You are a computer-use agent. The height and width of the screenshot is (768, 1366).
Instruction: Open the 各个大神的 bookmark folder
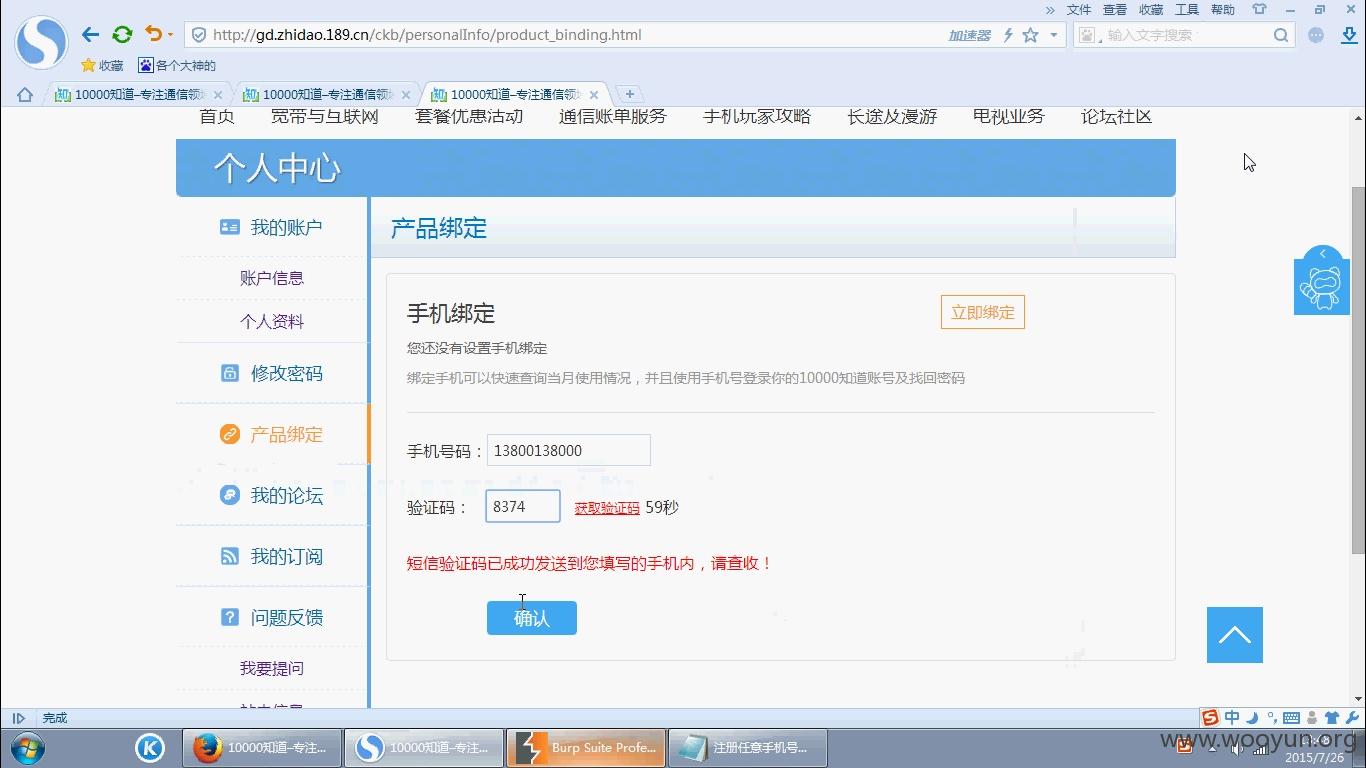(x=177, y=66)
